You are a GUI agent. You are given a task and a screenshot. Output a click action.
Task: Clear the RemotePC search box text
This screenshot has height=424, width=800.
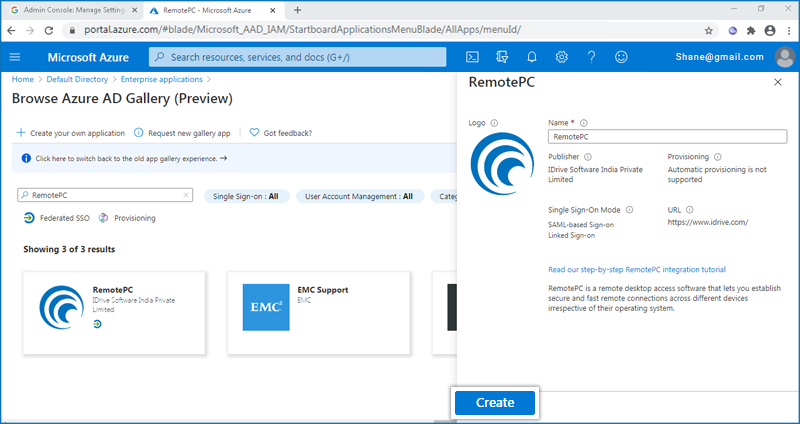(x=186, y=196)
